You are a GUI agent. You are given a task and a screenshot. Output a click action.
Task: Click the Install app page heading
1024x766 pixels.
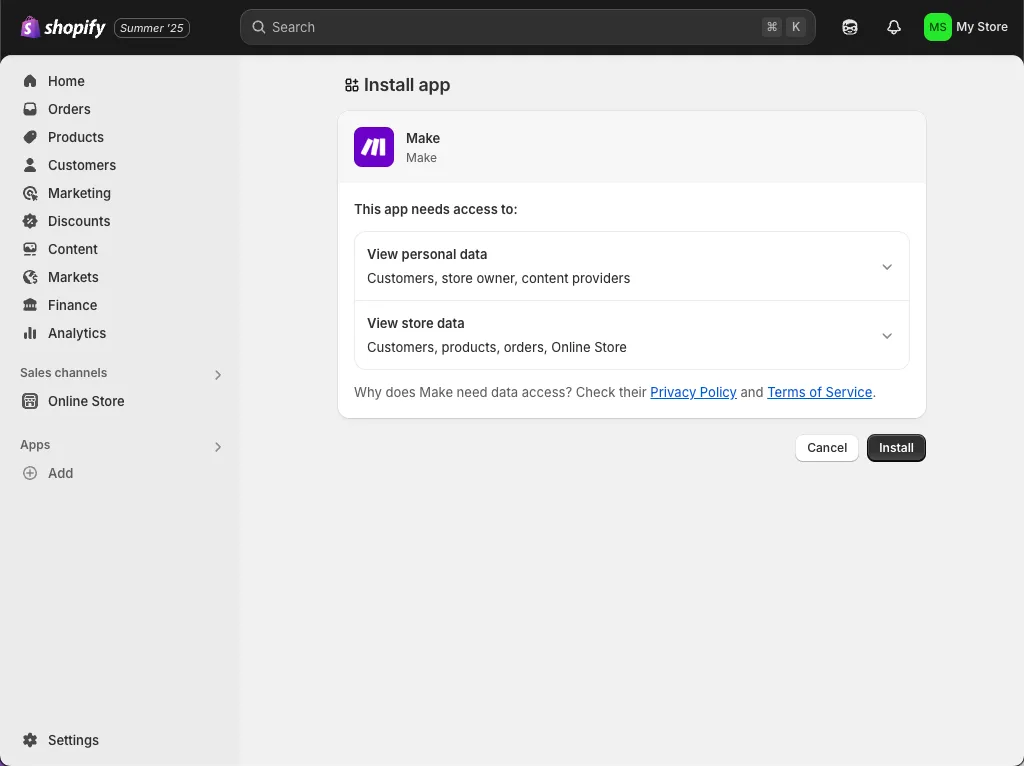coord(407,85)
